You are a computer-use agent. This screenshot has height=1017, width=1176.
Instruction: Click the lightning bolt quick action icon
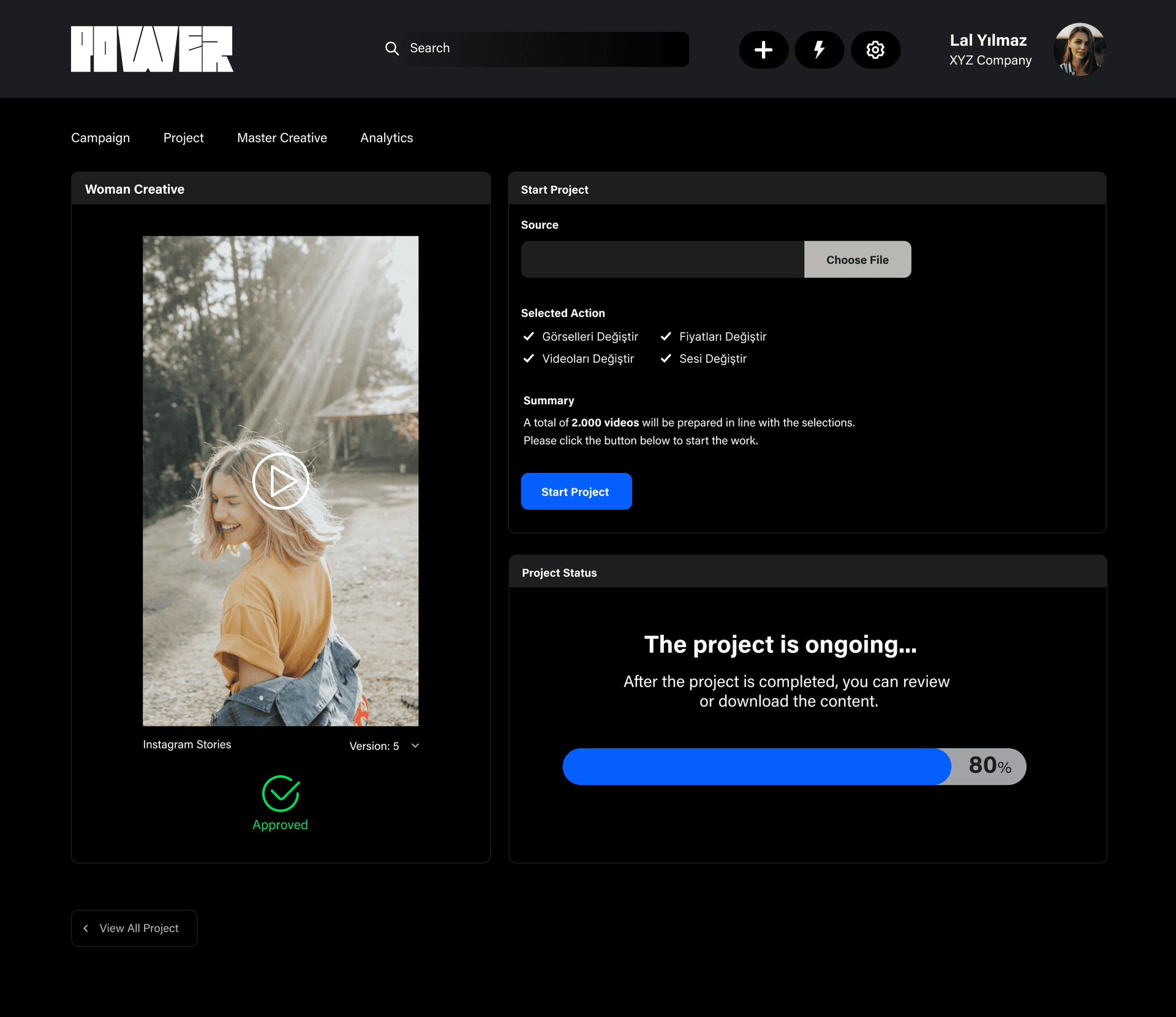(x=819, y=50)
